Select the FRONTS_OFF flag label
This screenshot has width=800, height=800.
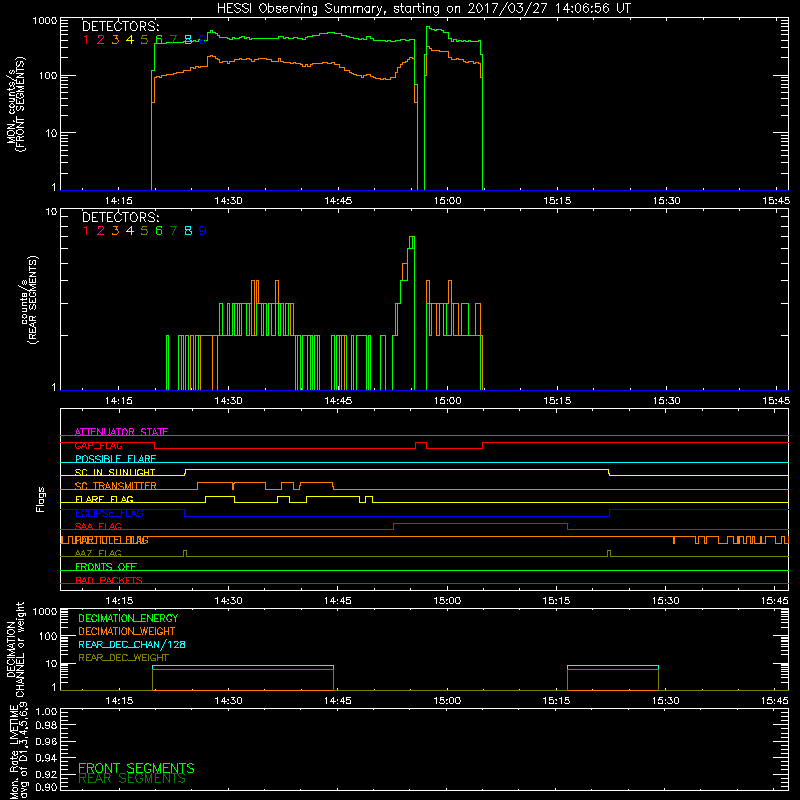tap(106, 567)
